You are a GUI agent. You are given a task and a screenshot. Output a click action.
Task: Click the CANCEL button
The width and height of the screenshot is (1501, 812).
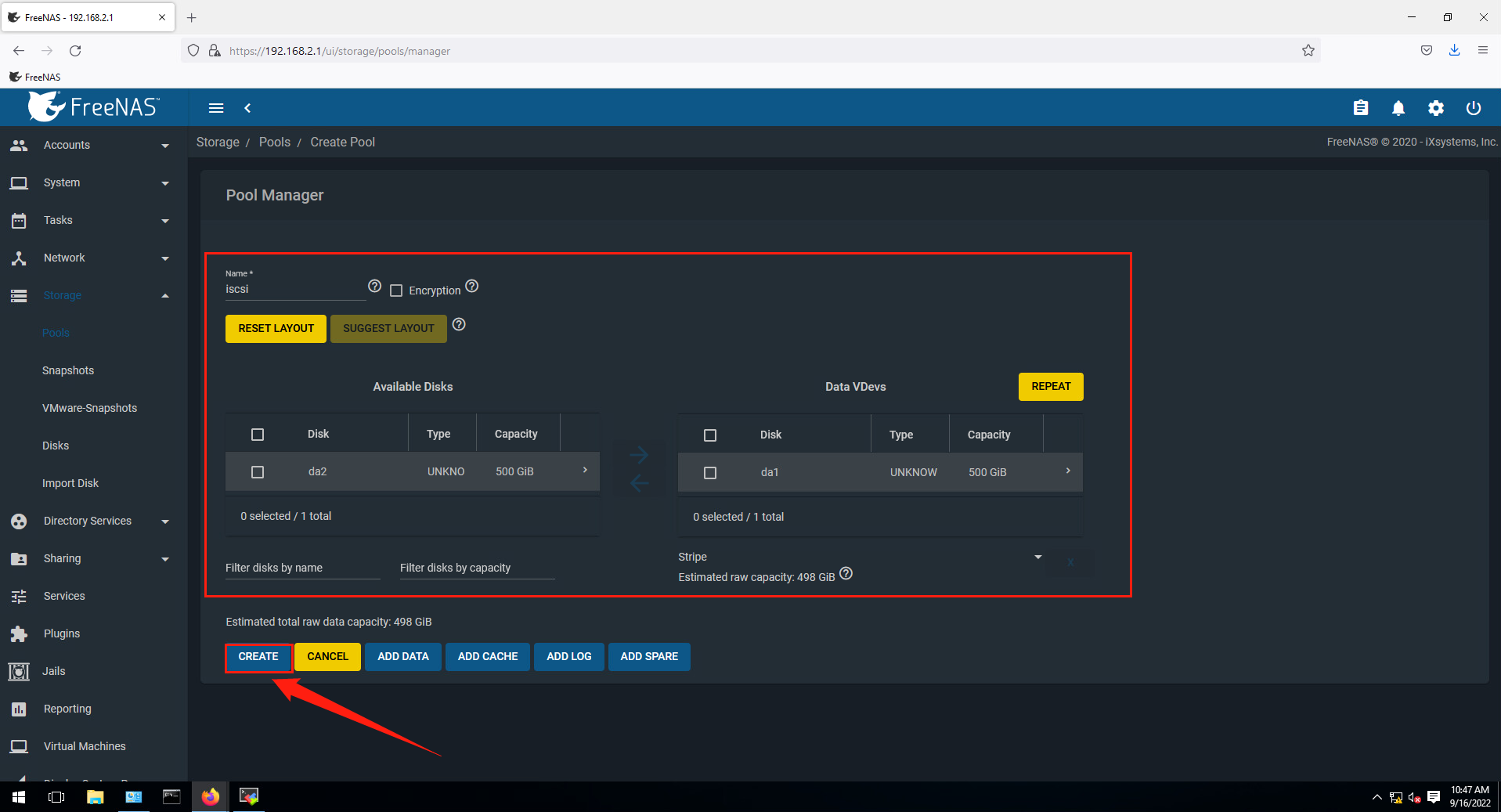[x=327, y=657]
